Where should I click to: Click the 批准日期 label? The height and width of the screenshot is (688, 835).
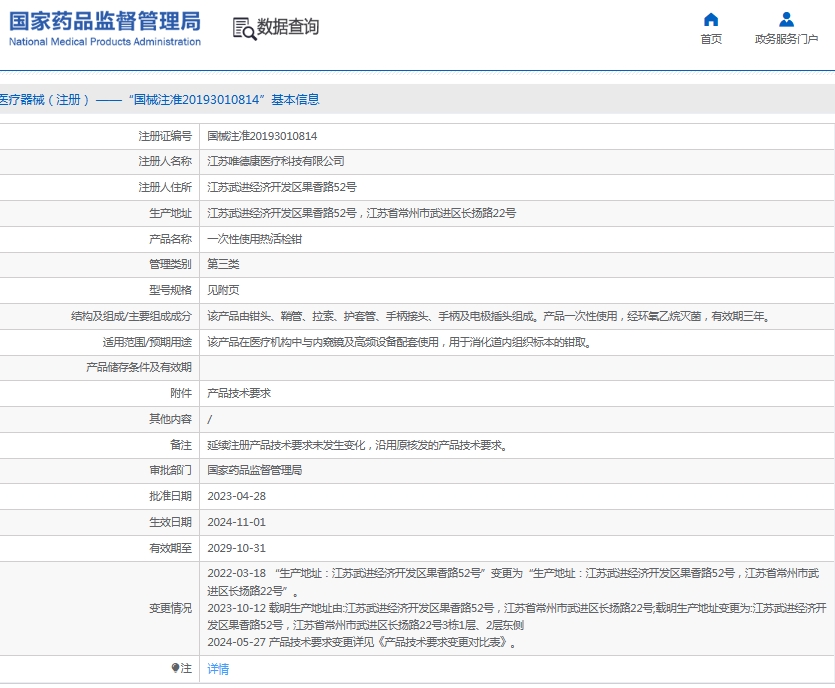170,496
